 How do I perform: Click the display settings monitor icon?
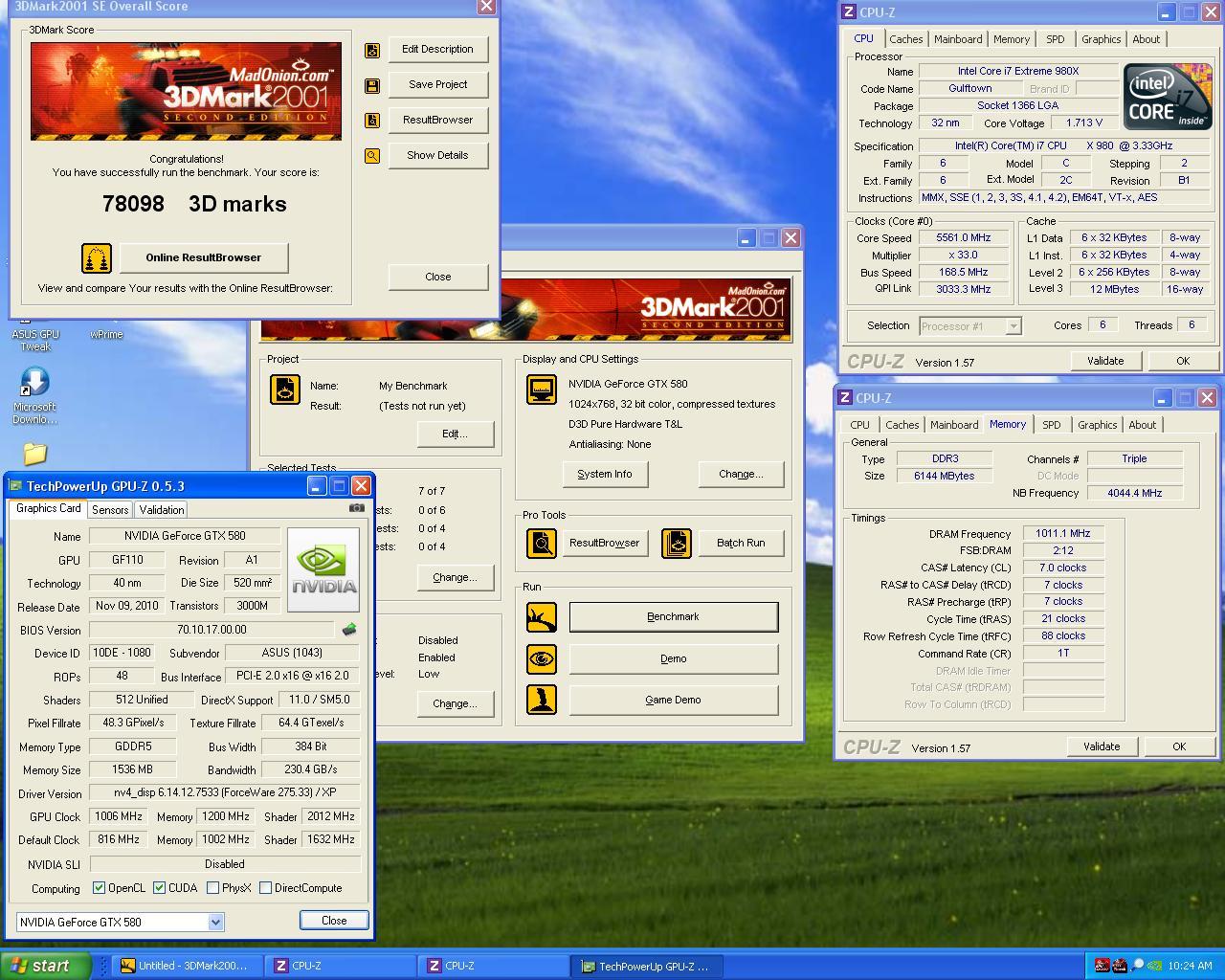(x=542, y=390)
